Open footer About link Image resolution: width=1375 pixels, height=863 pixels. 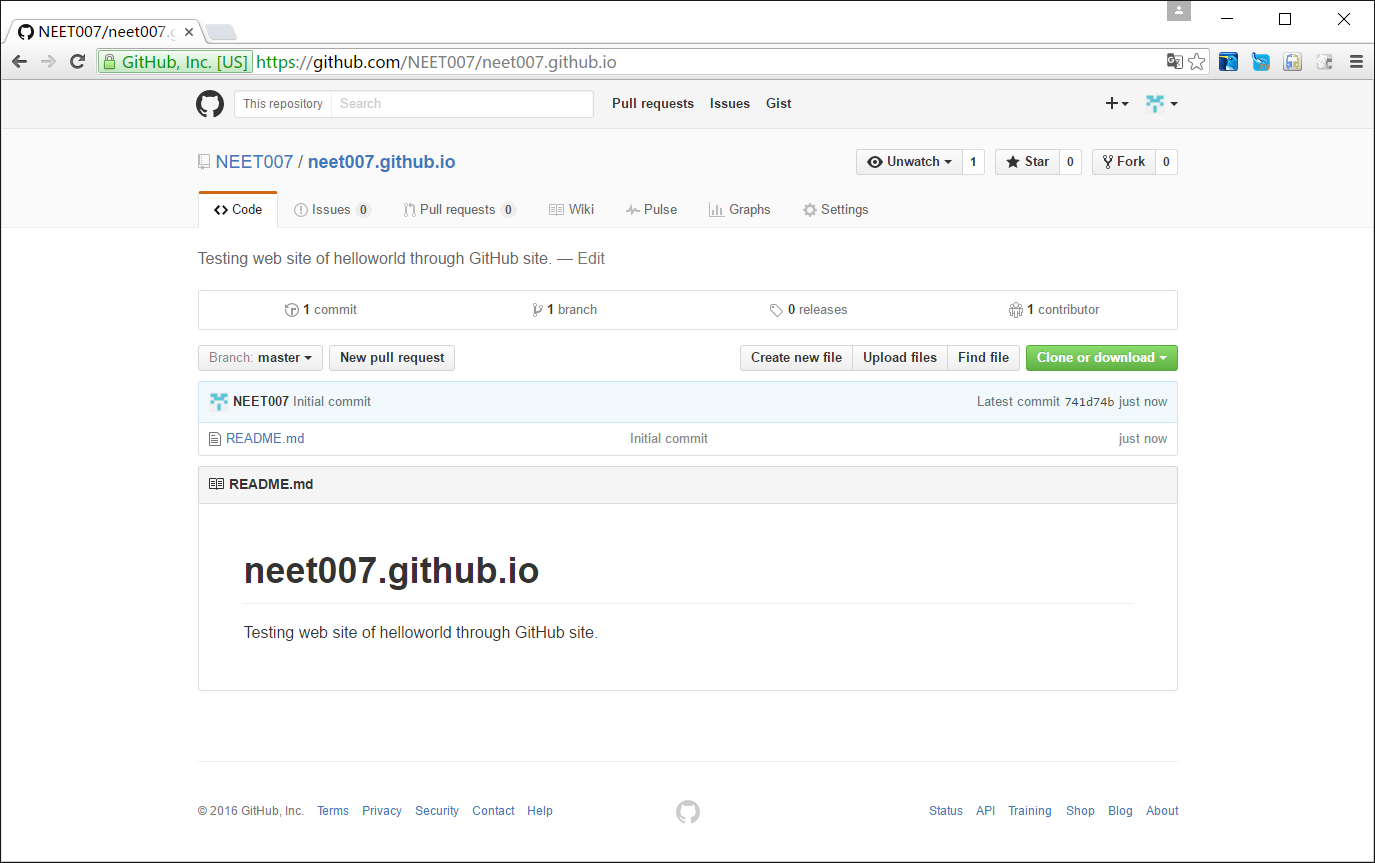tap(1162, 811)
